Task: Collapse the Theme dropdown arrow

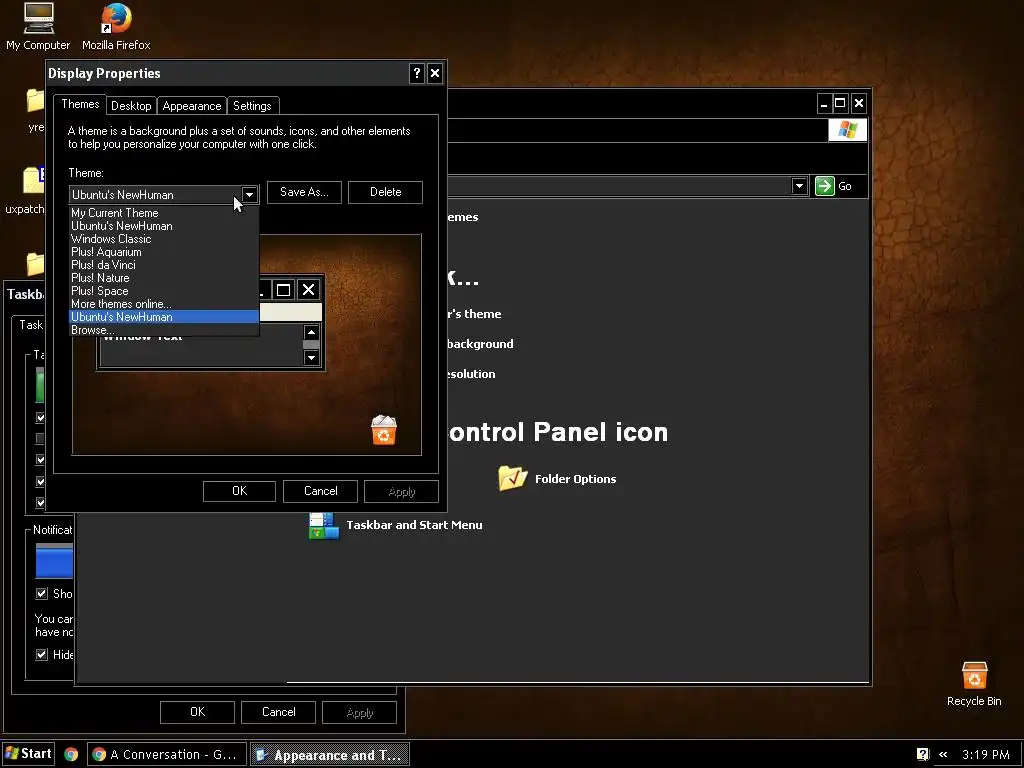Action: pos(249,195)
